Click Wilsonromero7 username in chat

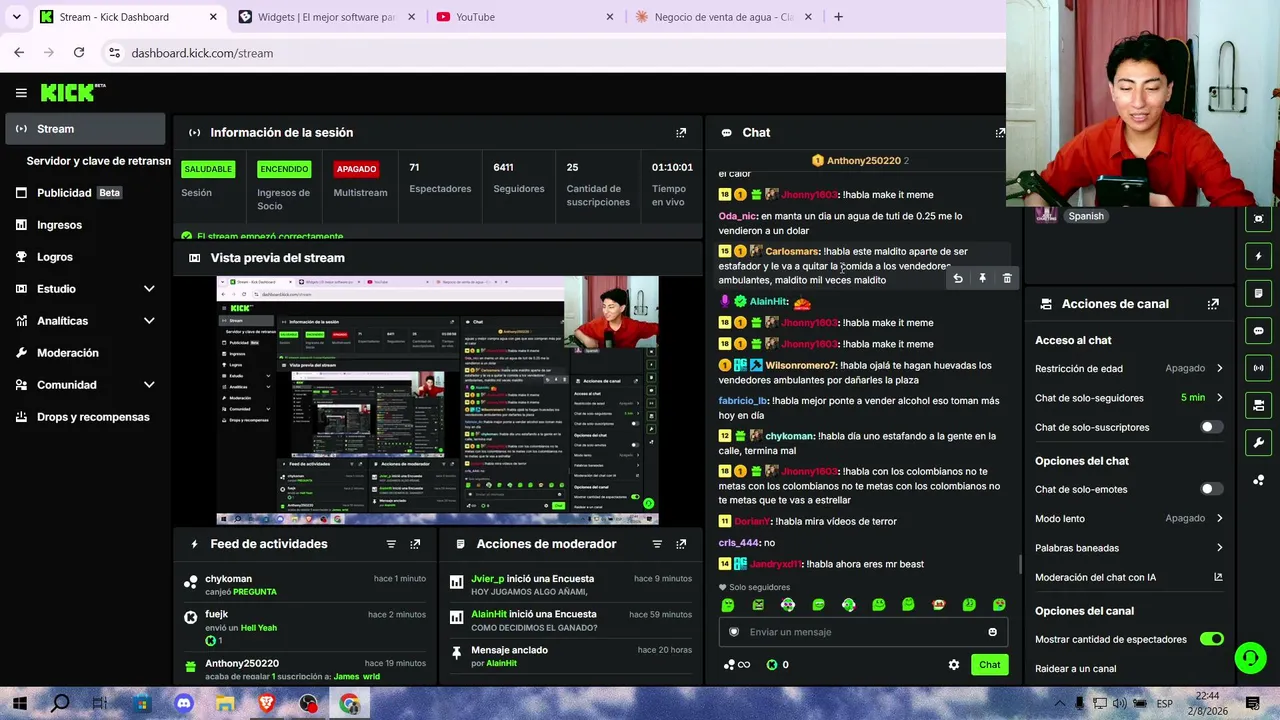point(801,365)
